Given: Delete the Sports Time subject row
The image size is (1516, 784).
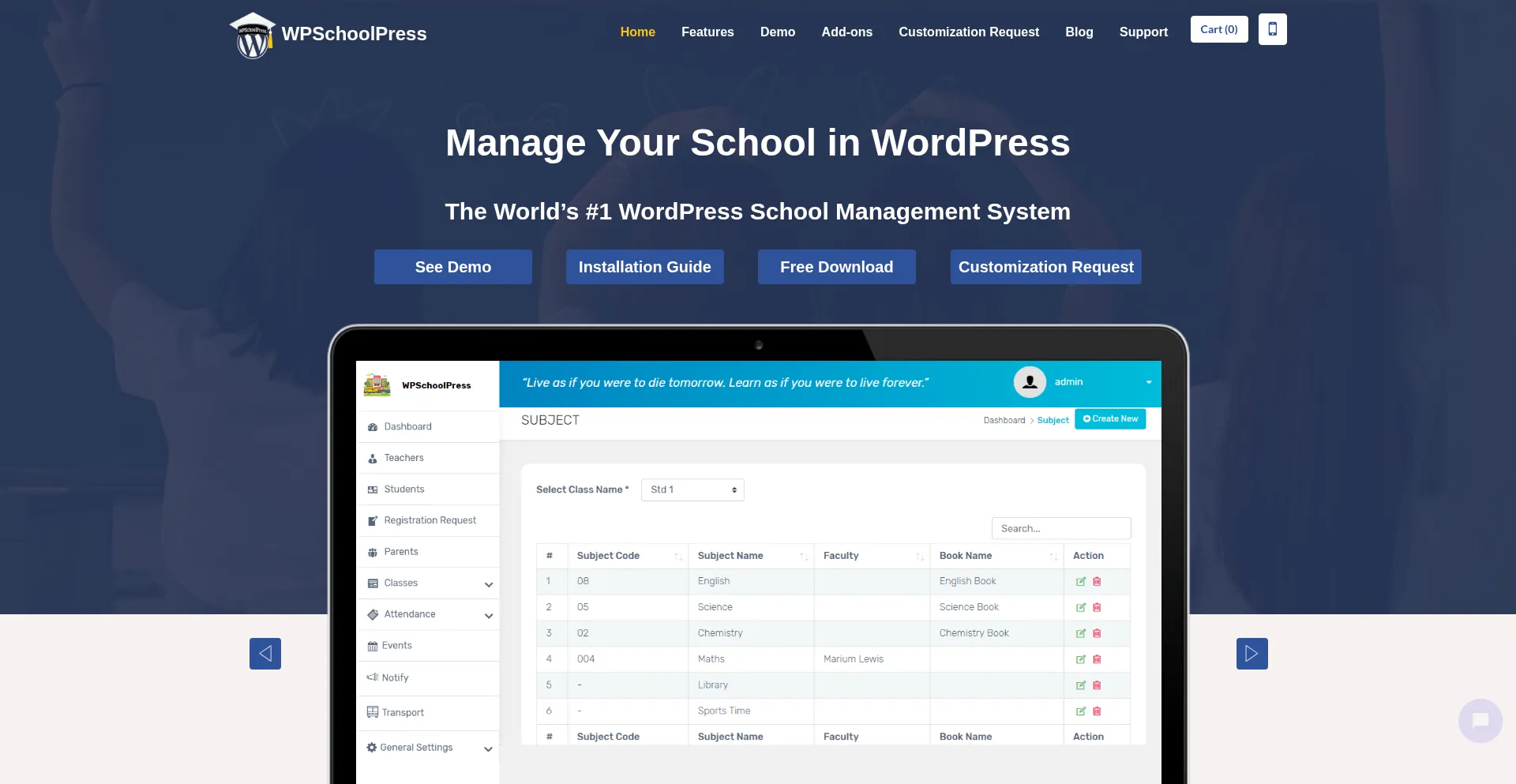Looking at the screenshot, I should coord(1097,711).
